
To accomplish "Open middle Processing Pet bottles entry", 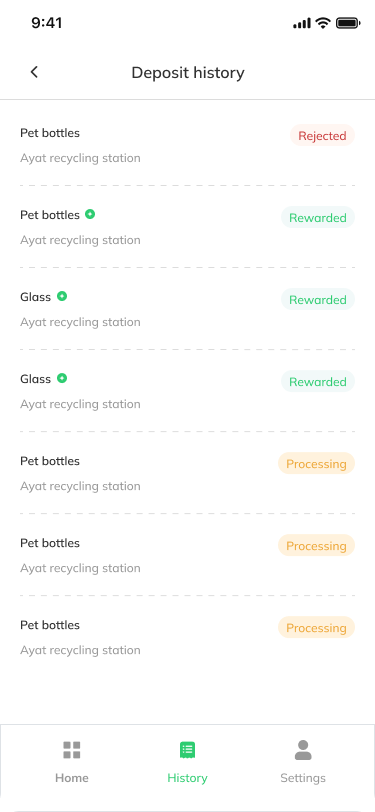I will pyautogui.click(x=188, y=555).
